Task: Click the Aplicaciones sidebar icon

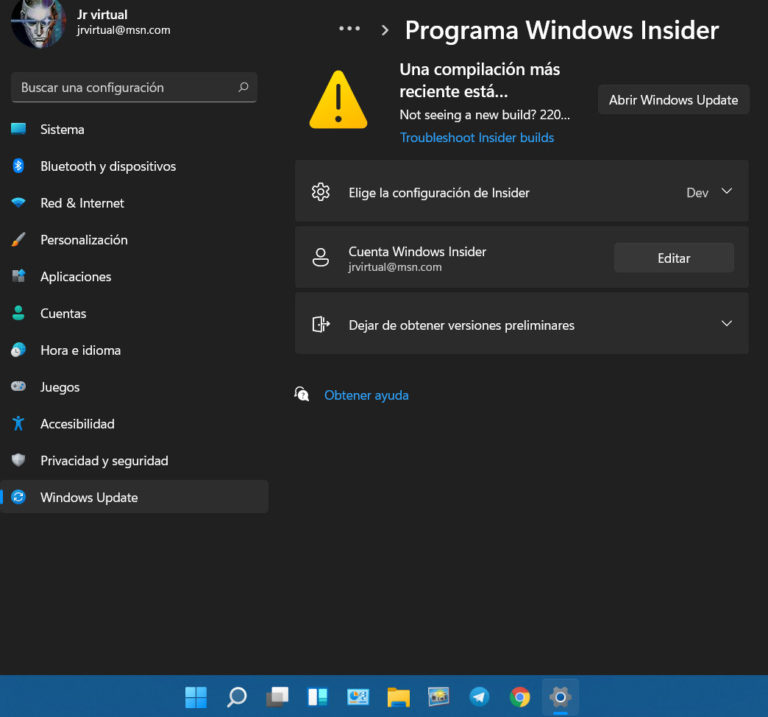Action: pos(19,276)
